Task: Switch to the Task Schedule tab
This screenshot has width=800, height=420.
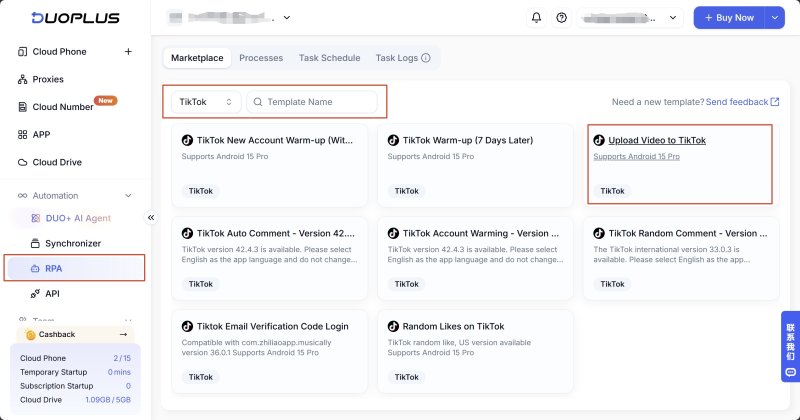Action: (329, 58)
